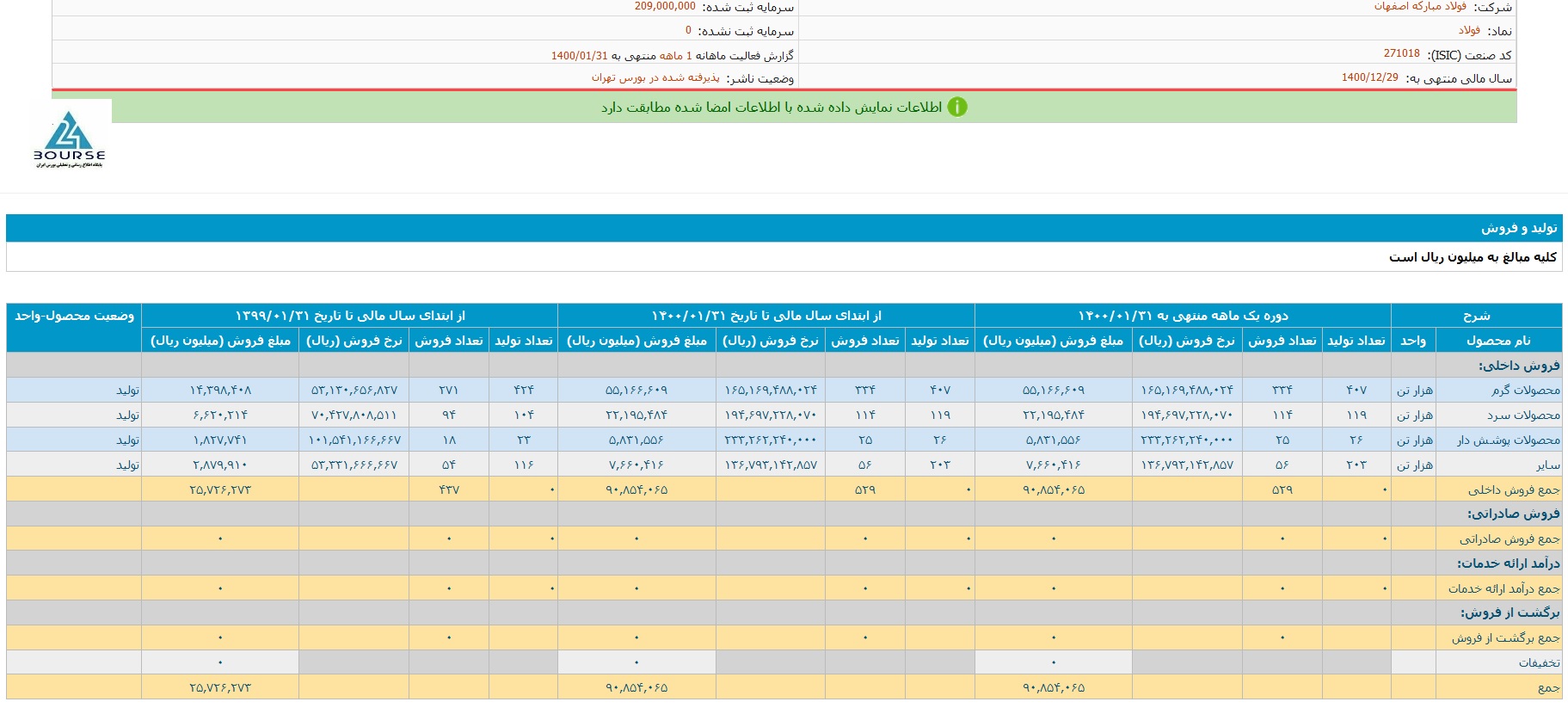Click sales count '۹۴'
1568x708 pixels.
tap(448, 416)
